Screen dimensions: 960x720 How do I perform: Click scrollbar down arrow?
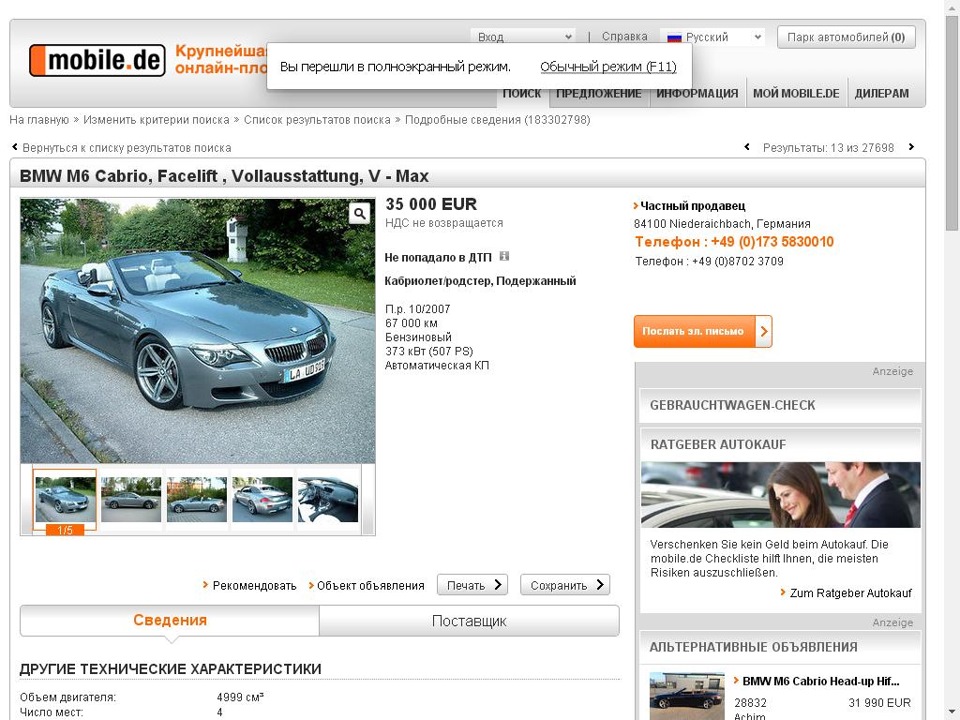click(x=952, y=714)
